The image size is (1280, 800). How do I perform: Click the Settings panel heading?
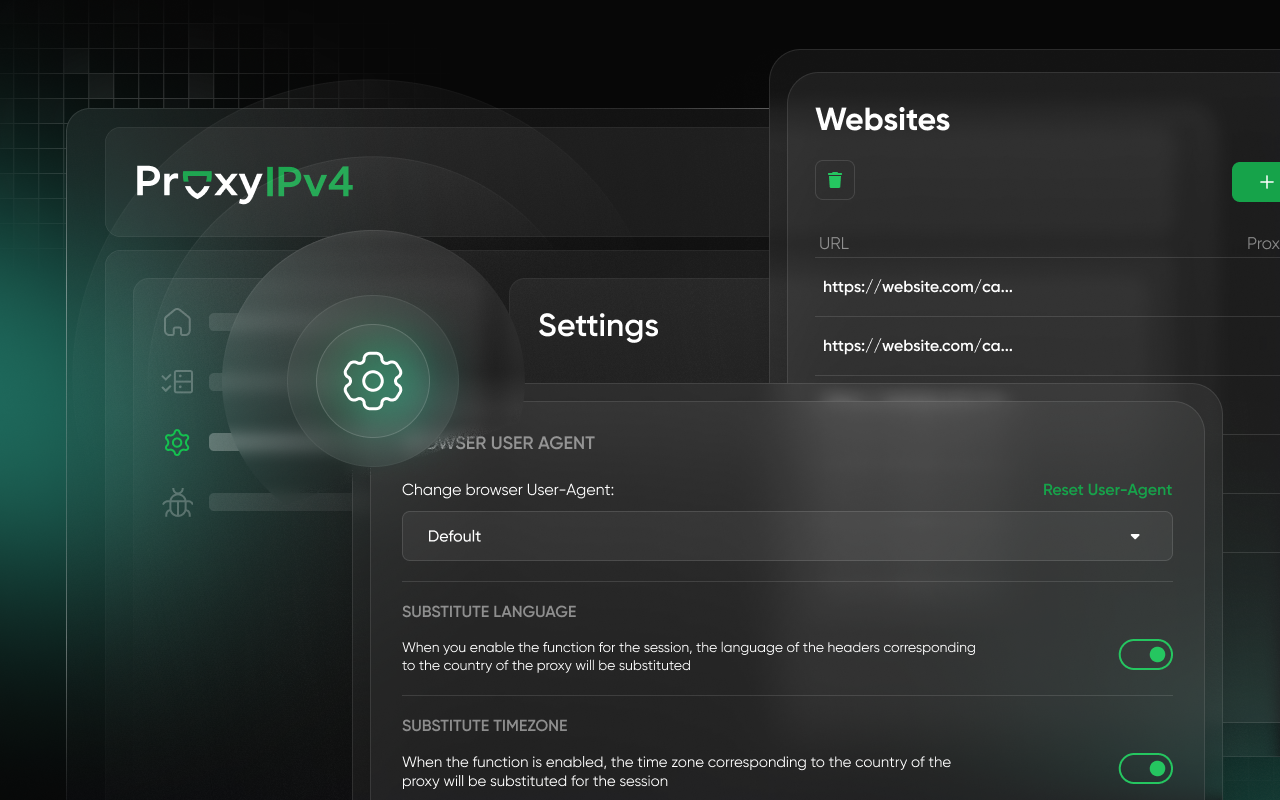598,326
